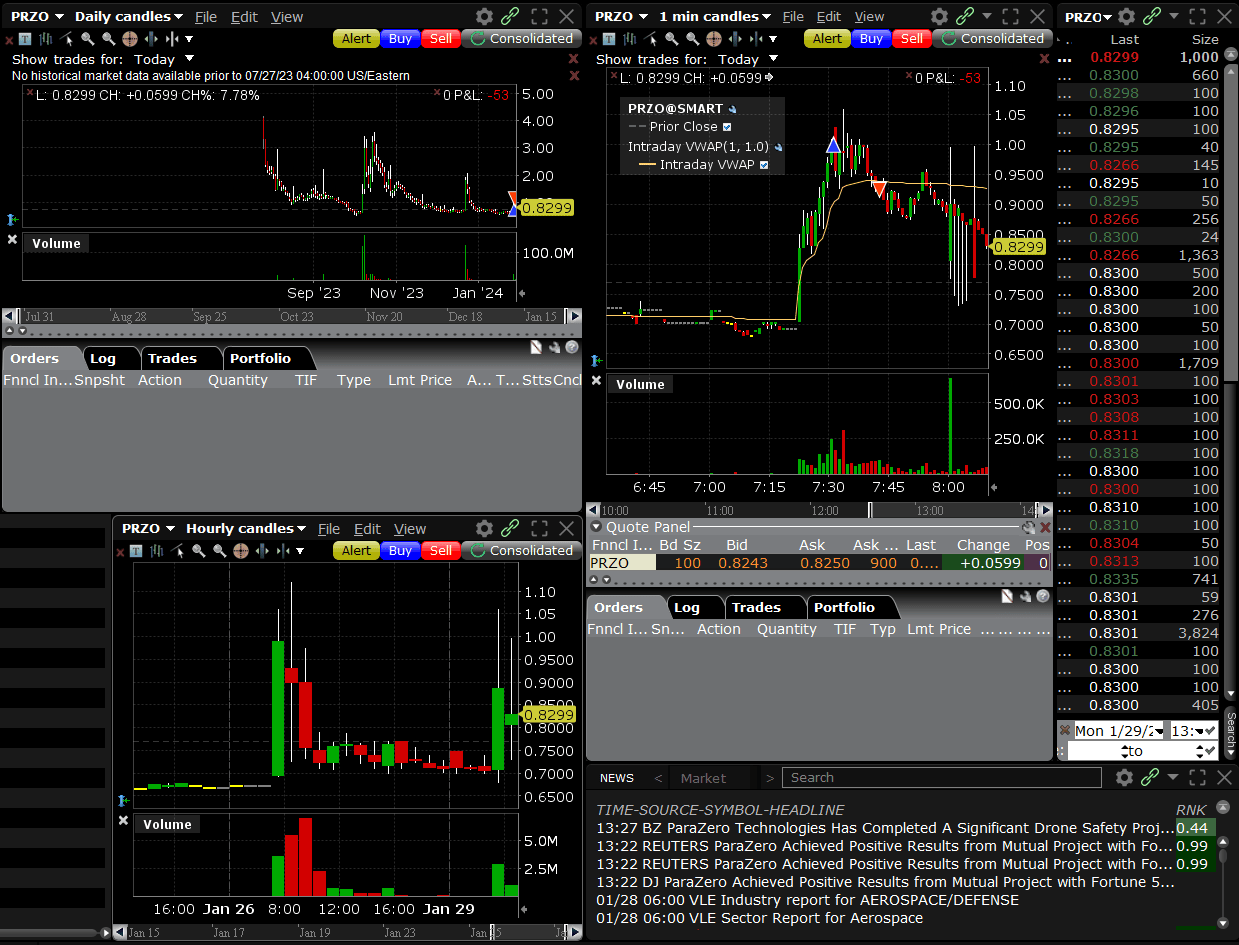The height and width of the screenshot is (945, 1239).
Task: Open the 13:27 BZ ParaZero headline
Action: click(885, 828)
